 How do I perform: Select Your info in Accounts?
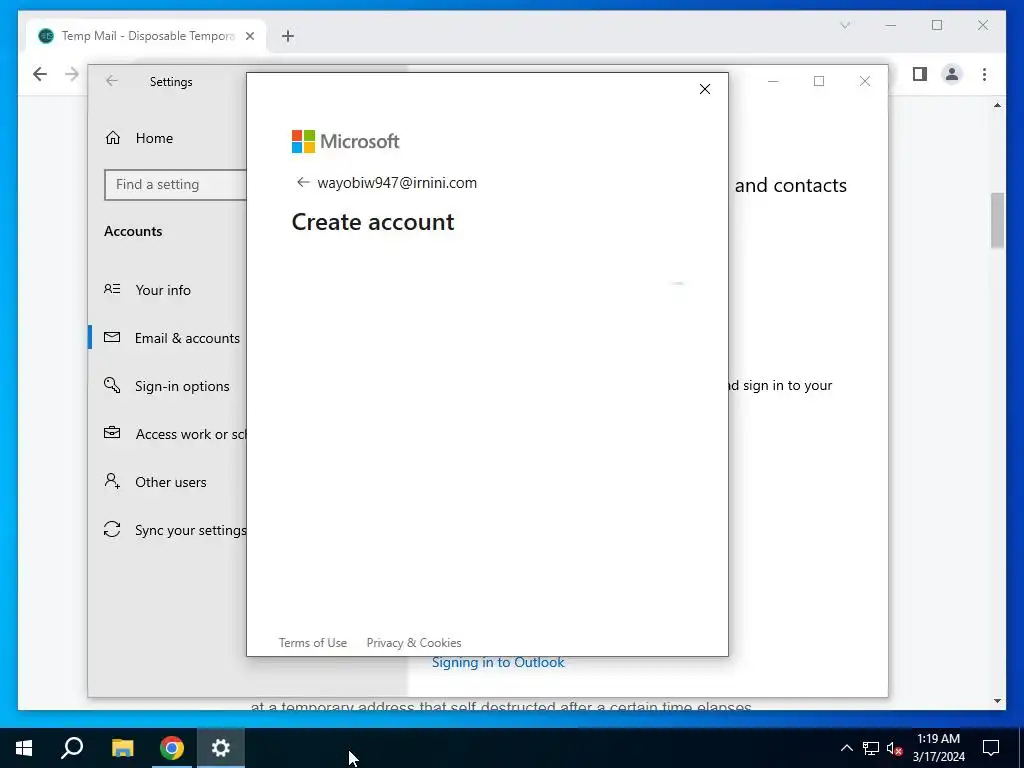pos(167,290)
